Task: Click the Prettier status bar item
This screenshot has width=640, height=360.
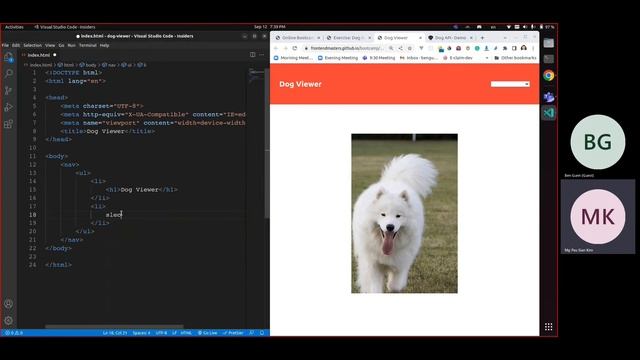Action: [x=233, y=333]
